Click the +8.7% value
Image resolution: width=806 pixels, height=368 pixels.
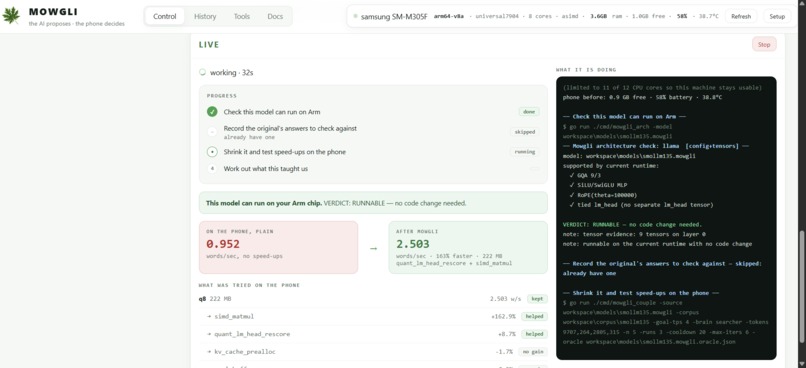[x=507, y=334]
